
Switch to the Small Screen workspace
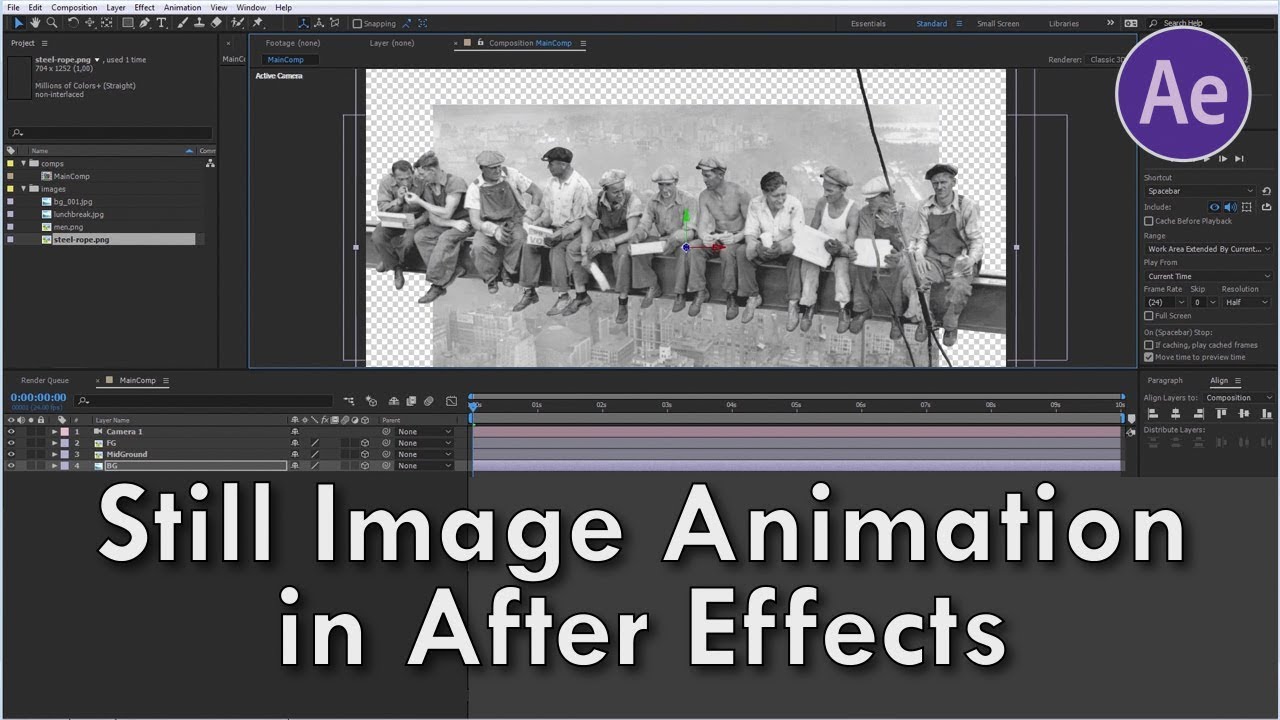click(998, 24)
